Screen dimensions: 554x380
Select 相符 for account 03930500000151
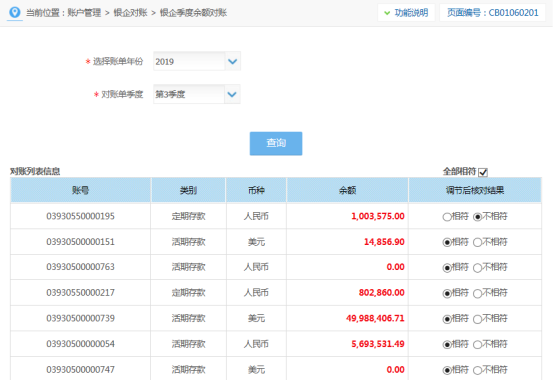(447, 242)
